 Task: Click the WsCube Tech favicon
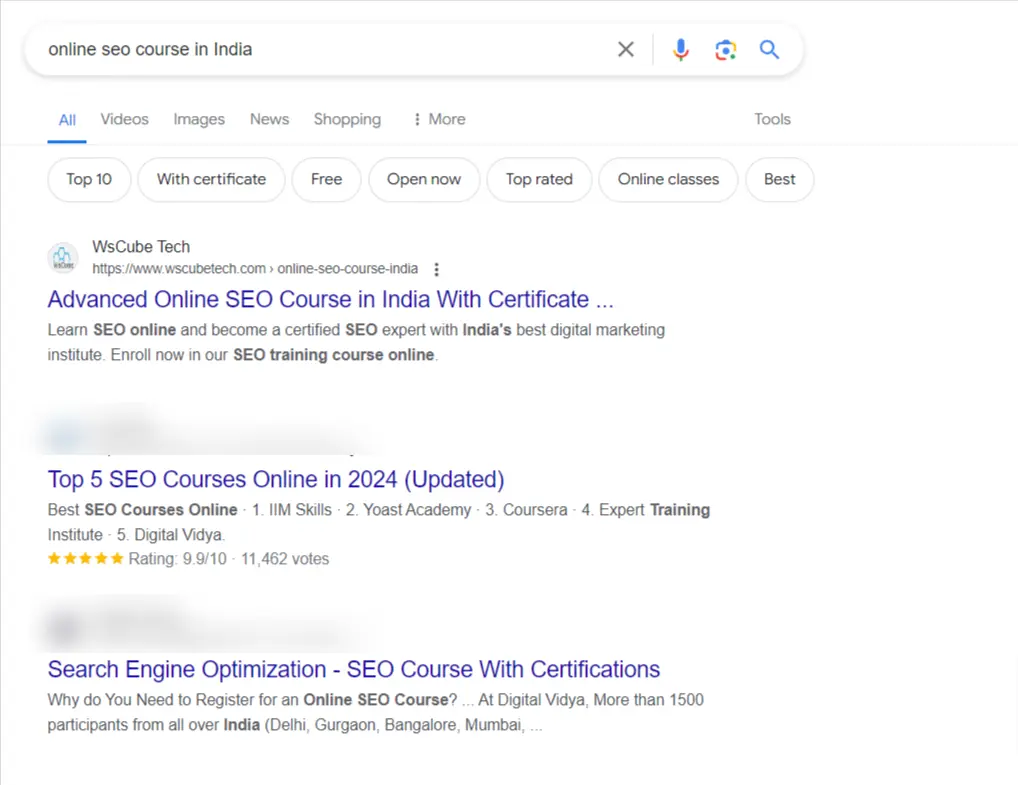point(63,257)
